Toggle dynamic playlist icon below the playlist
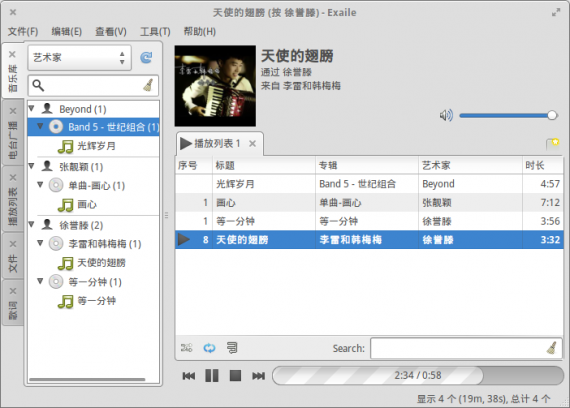Viewport: 570px width, 408px height. coord(232,348)
